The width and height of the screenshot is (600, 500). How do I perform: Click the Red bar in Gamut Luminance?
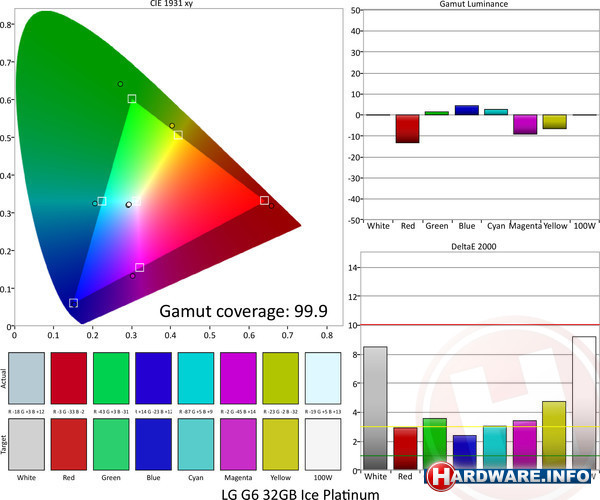408,129
